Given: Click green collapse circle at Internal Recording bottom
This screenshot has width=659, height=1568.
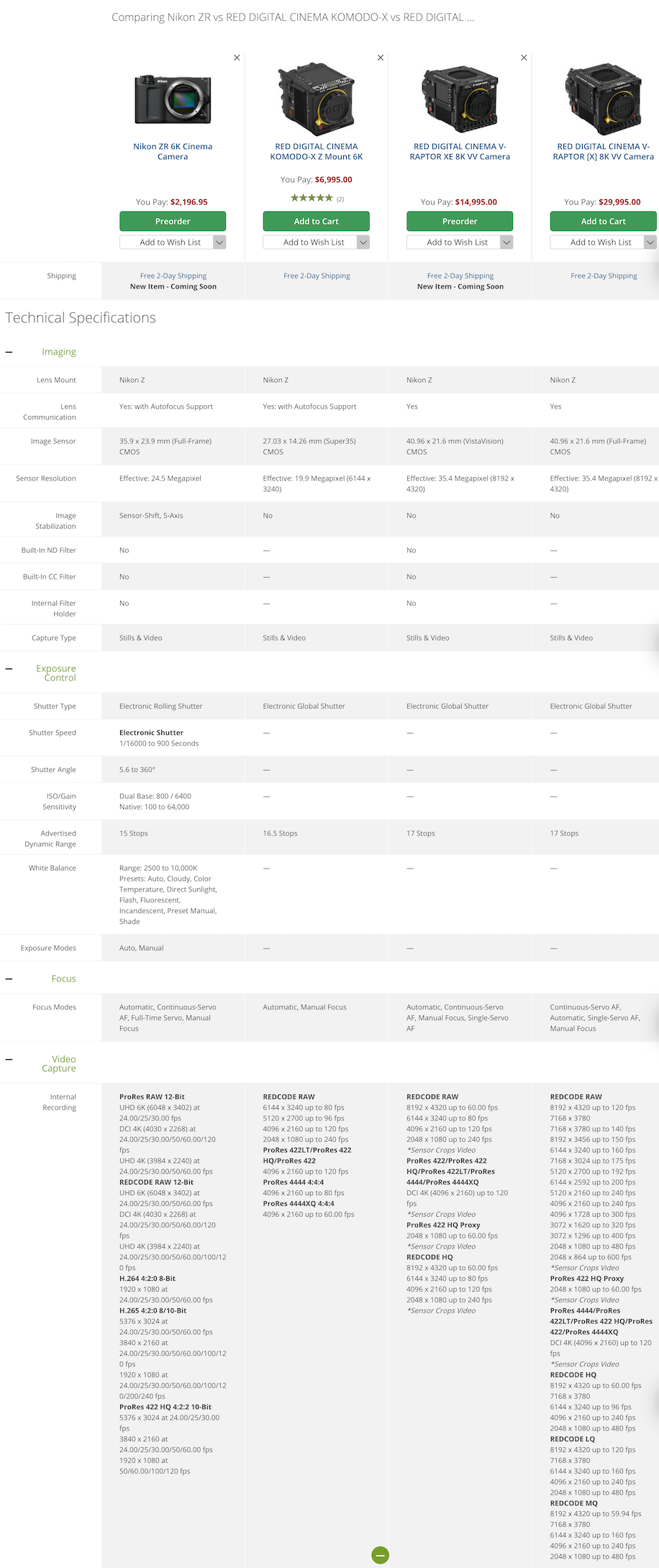Looking at the screenshot, I should (381, 1555).
